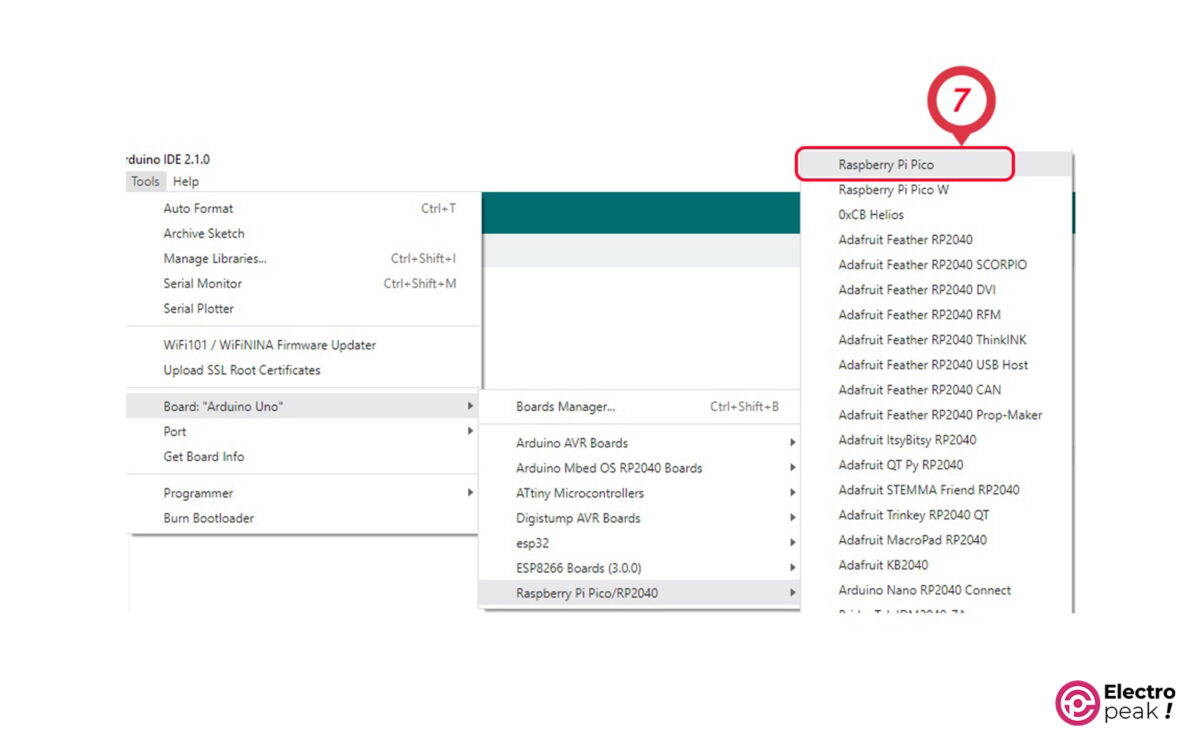This screenshot has height=750, width=1200.
Task: Expand Arduino AVR Boards list
Action: point(572,443)
